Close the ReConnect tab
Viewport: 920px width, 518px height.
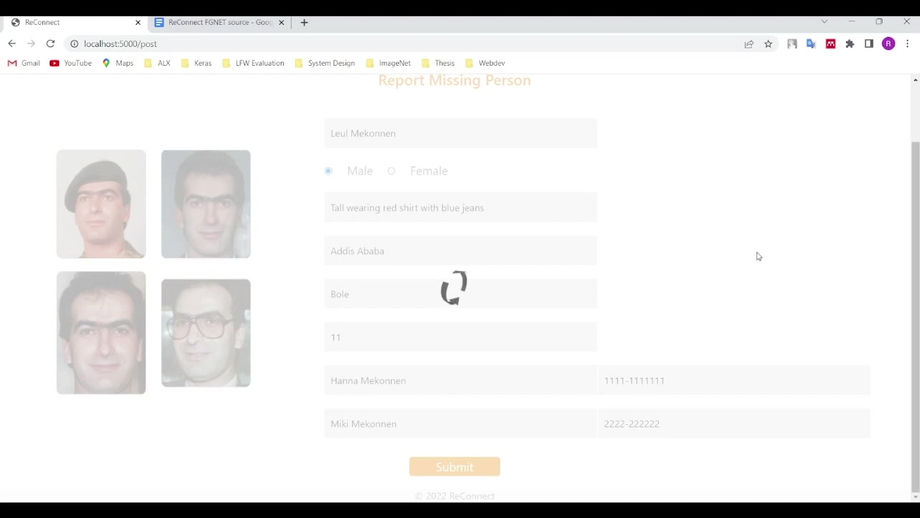click(x=138, y=22)
